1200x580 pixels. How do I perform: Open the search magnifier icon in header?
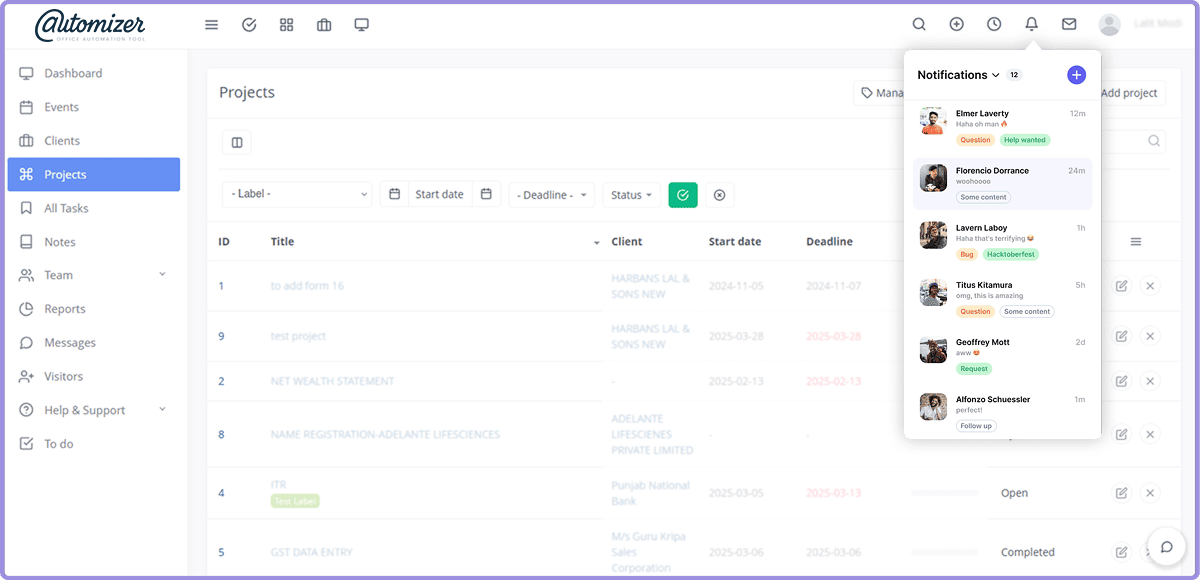[x=919, y=25]
